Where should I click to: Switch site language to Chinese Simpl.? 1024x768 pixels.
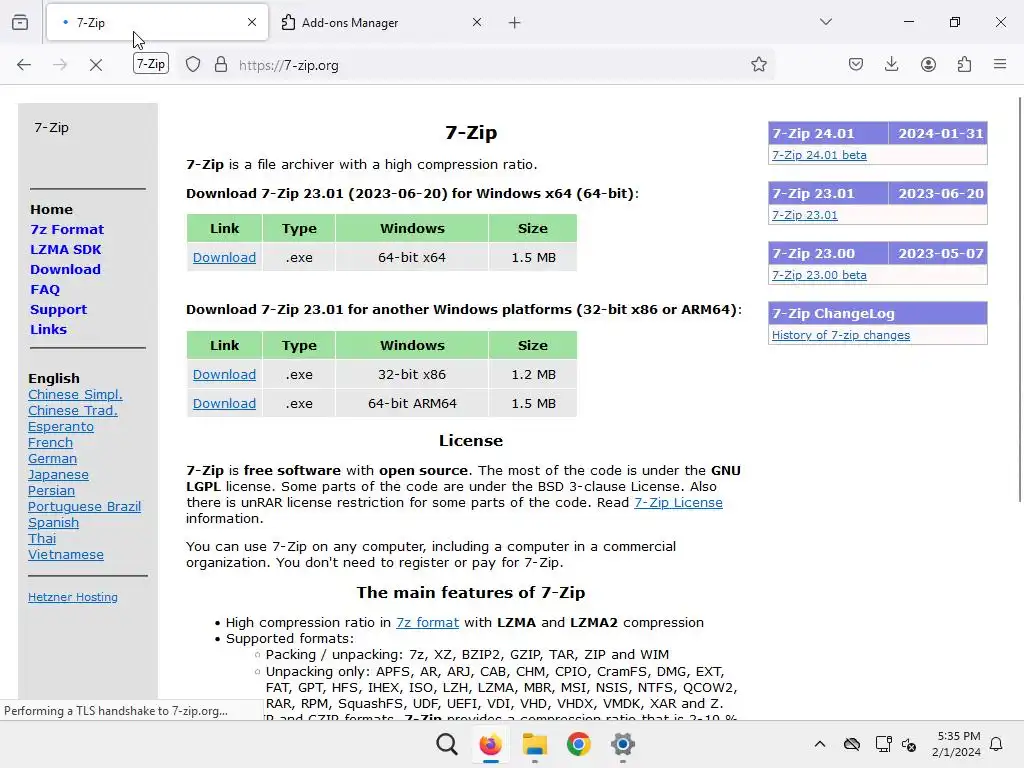pyautogui.click(x=75, y=394)
